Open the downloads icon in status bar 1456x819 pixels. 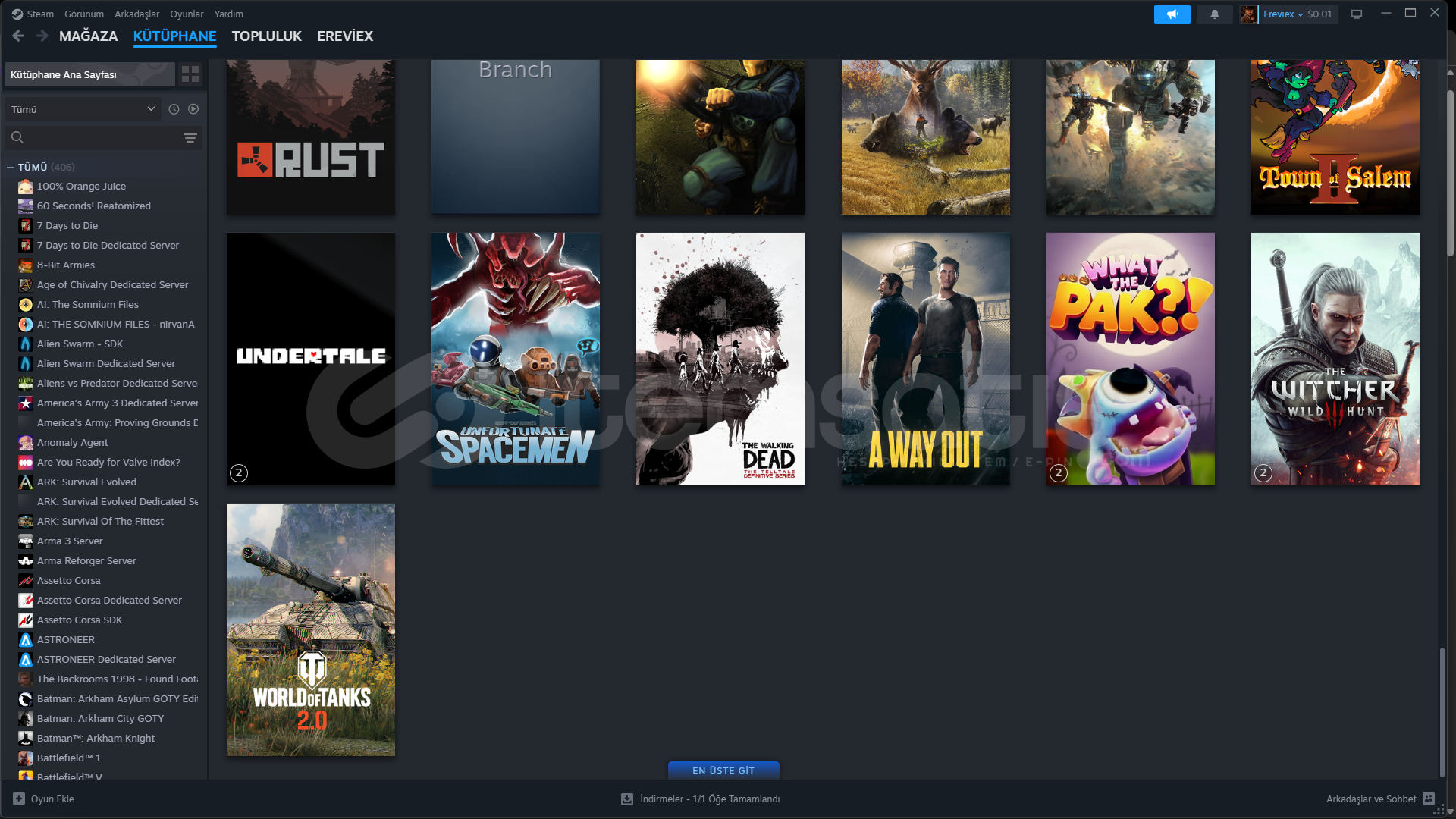(627, 799)
